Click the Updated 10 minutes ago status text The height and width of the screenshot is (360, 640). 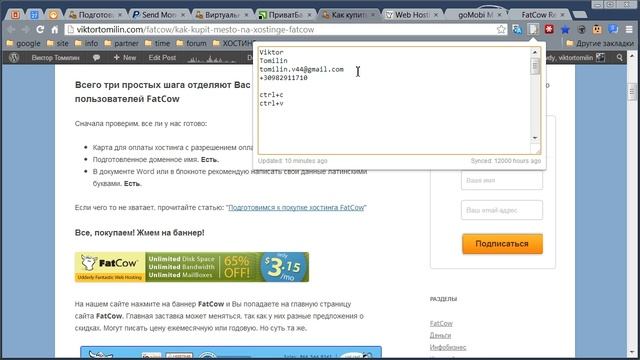click(293, 161)
